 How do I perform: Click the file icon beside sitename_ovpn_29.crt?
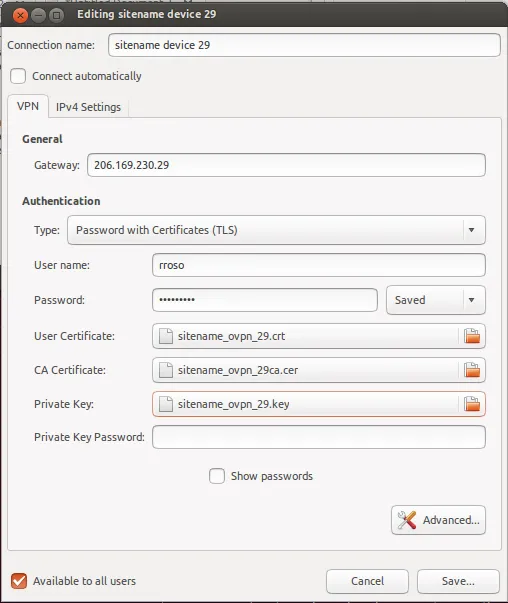click(x=166, y=336)
